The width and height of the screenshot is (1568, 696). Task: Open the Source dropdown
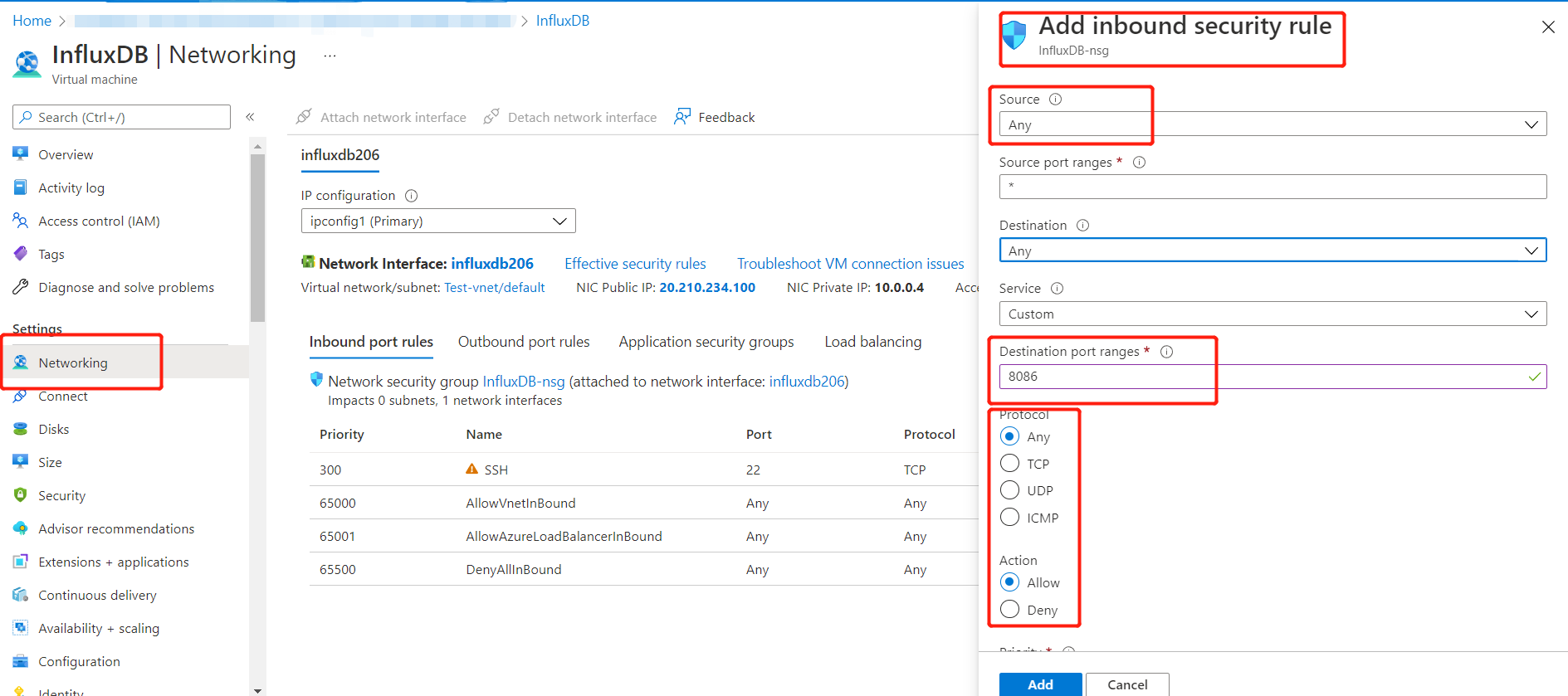coord(1272,124)
